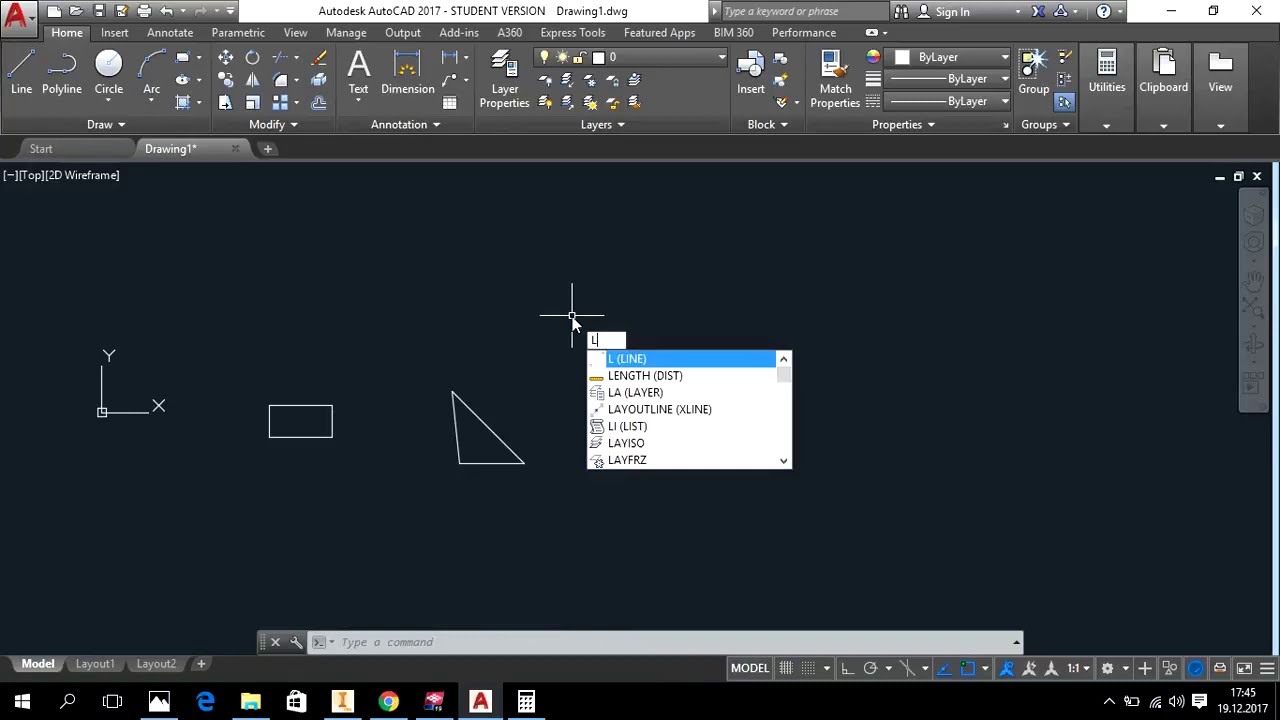Open Google Chrome from the taskbar

pos(388,702)
